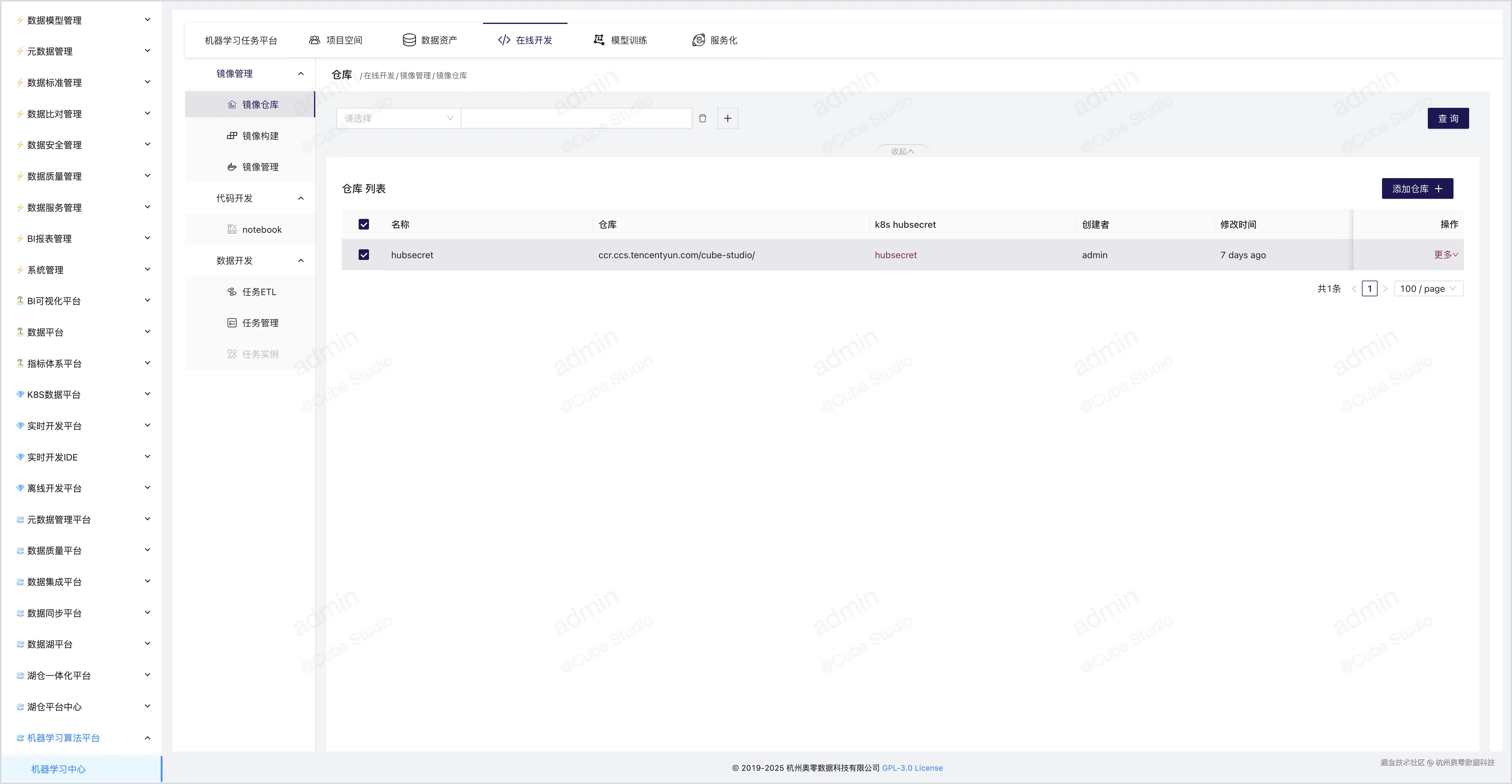Open the 请选择 filter dropdown
The width and height of the screenshot is (1512, 784).
click(398, 118)
